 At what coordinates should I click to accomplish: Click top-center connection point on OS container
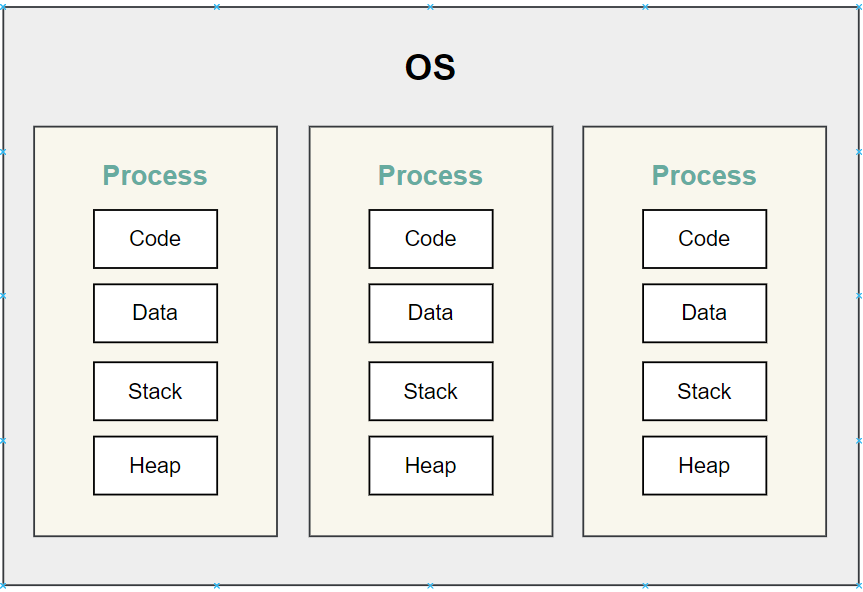pos(430,7)
